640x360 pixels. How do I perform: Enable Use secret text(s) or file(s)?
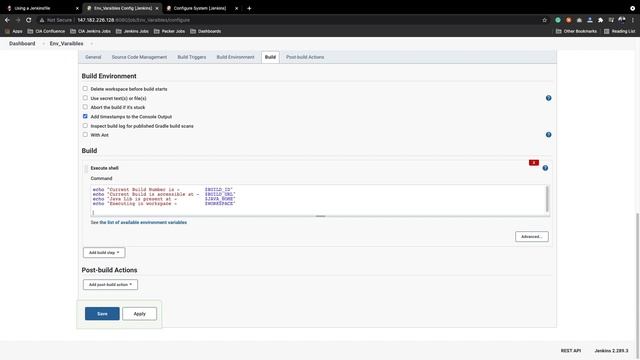(x=85, y=98)
